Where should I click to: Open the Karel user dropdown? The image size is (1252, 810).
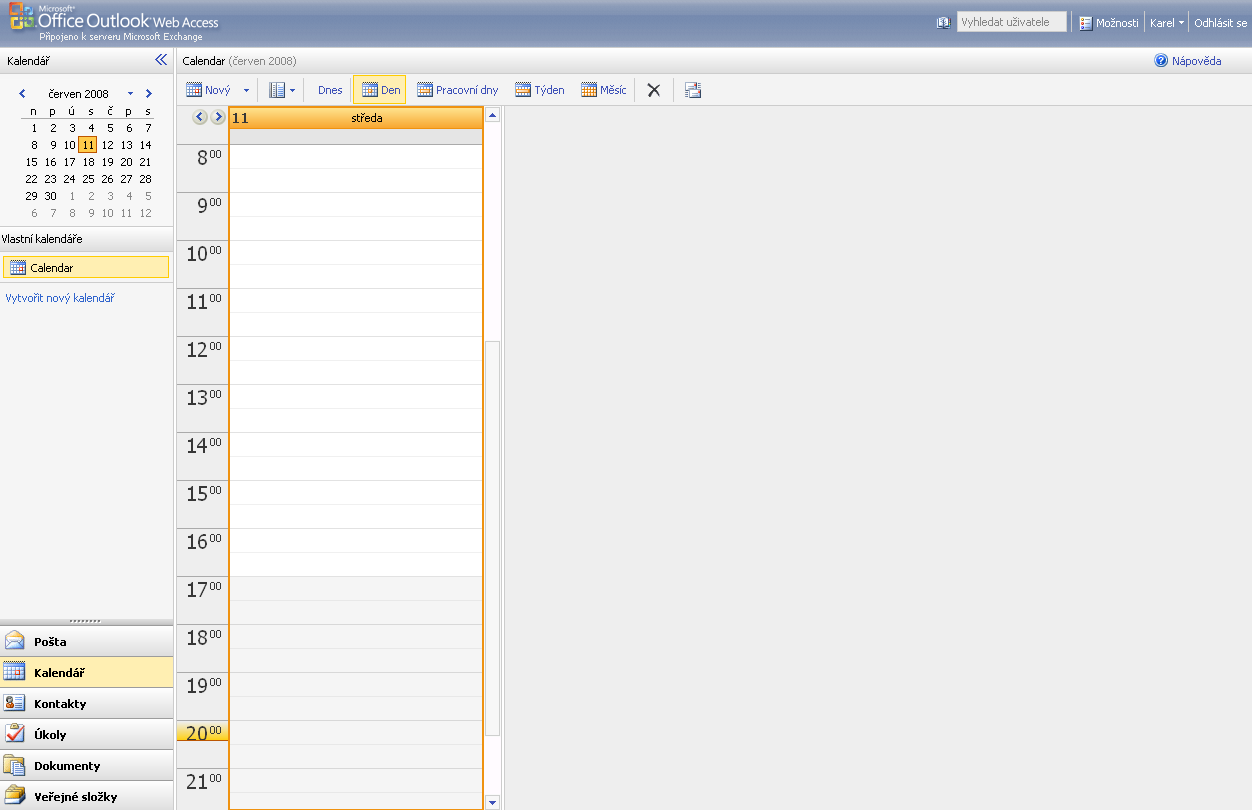pyautogui.click(x=1167, y=21)
